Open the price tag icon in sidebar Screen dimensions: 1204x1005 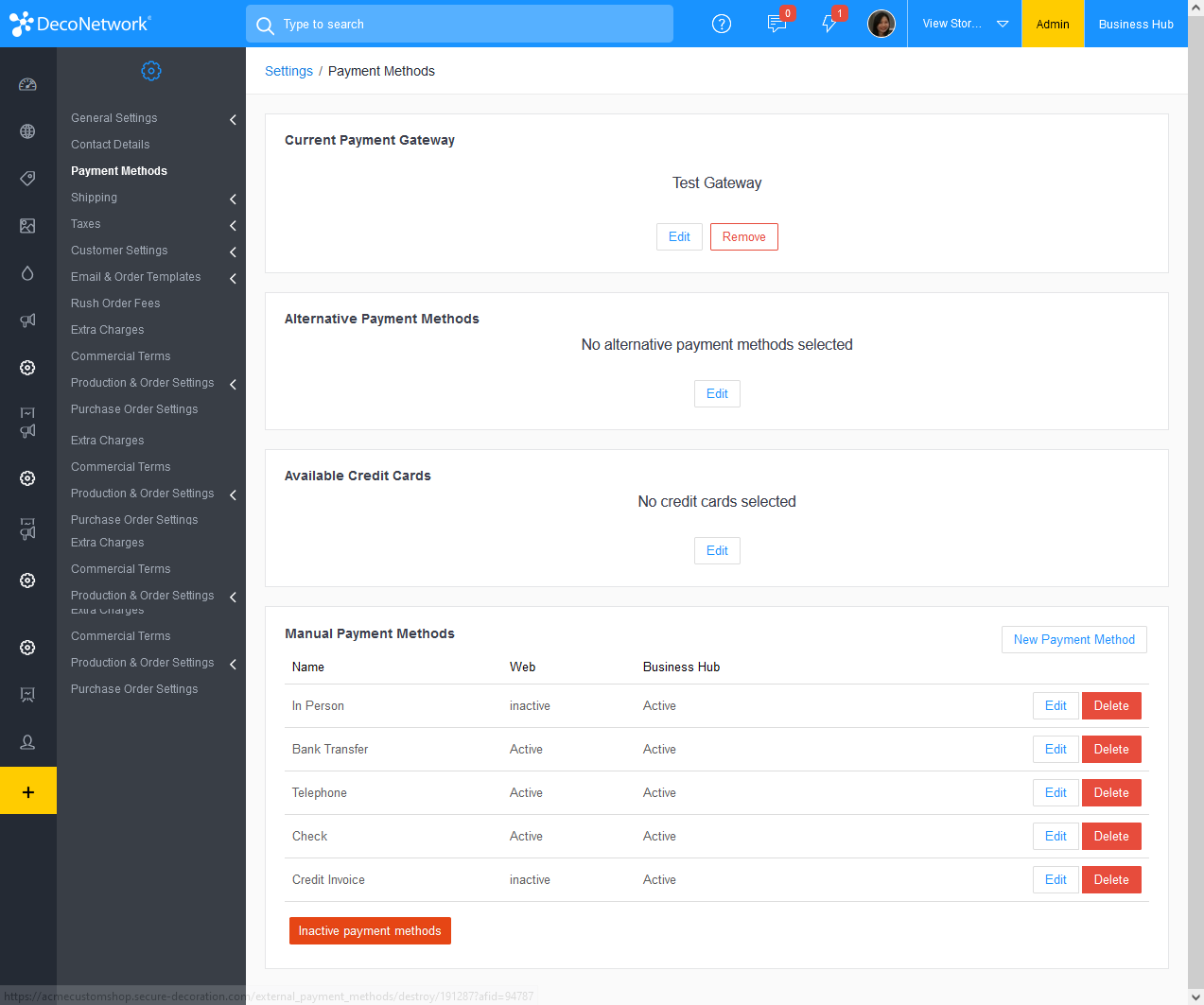point(27,178)
